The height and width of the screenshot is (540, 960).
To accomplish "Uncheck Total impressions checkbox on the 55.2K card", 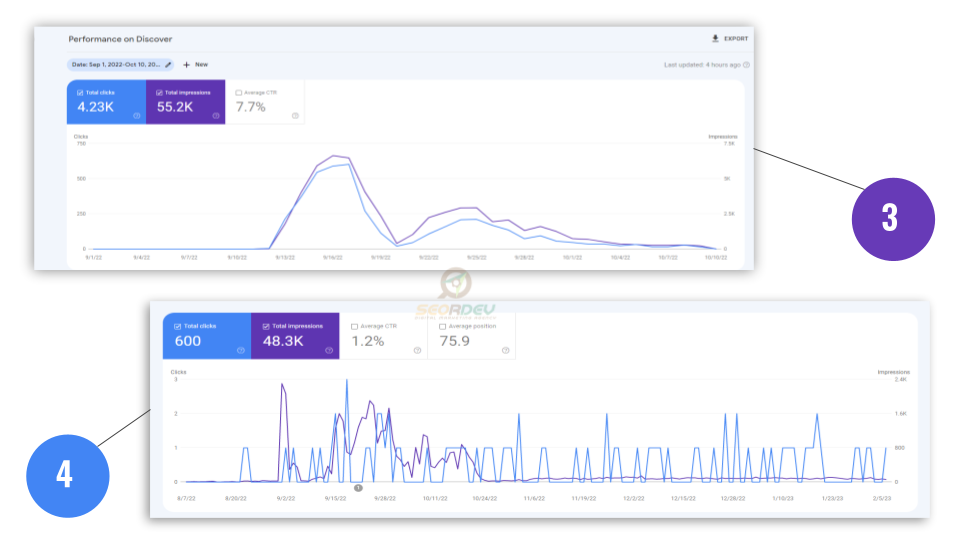I will [x=159, y=93].
